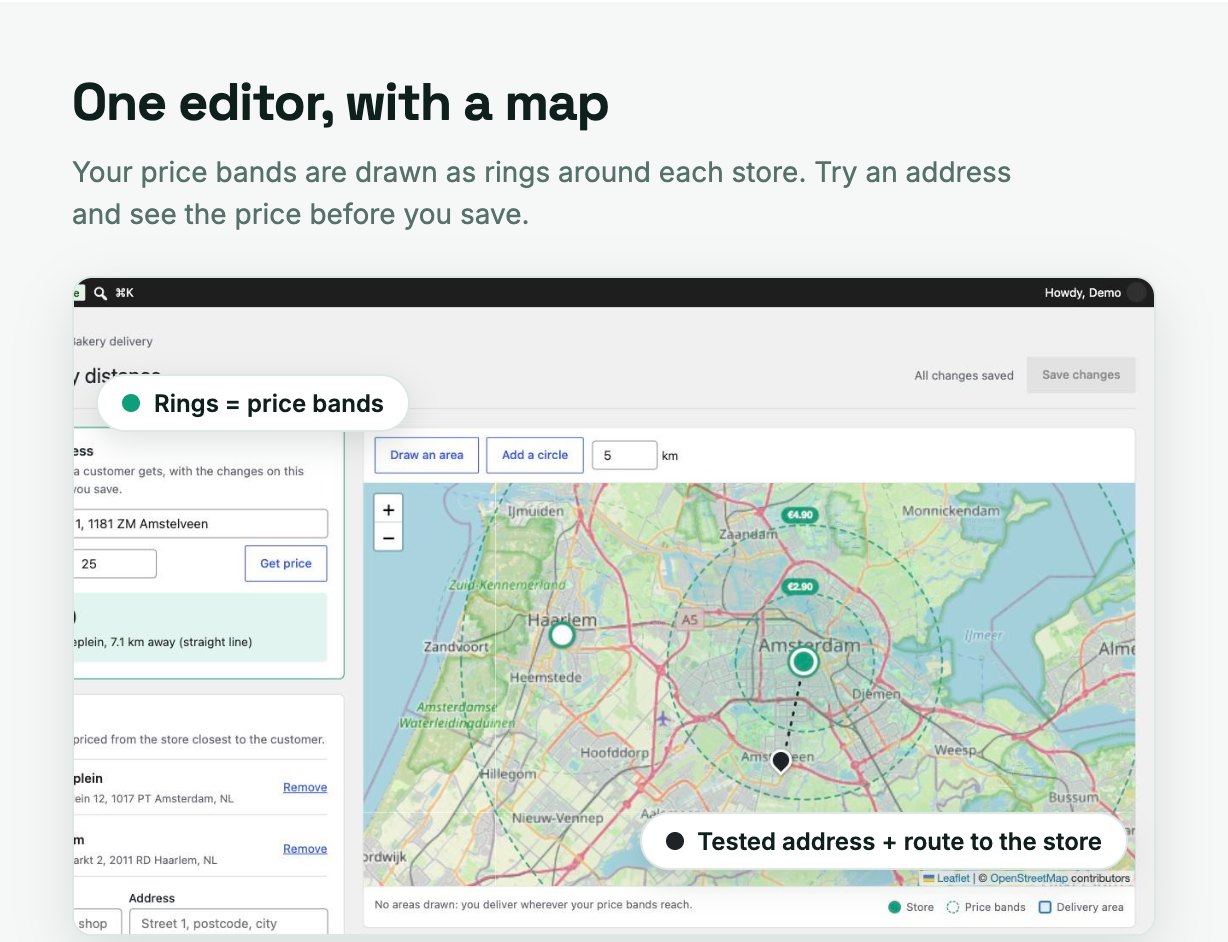Click the All changes saved status text

point(964,376)
